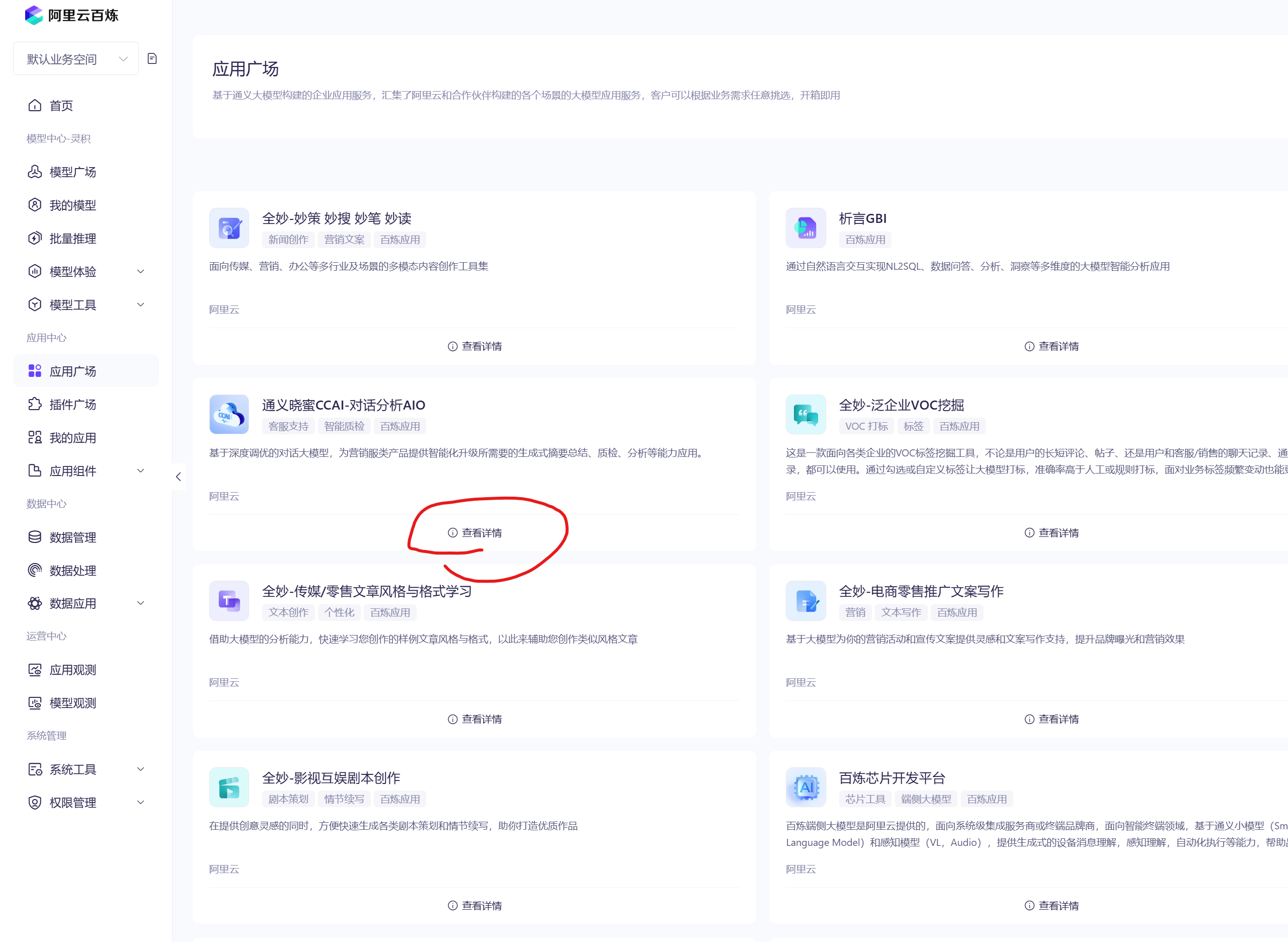Click the 析言GBI app icon

click(805, 228)
